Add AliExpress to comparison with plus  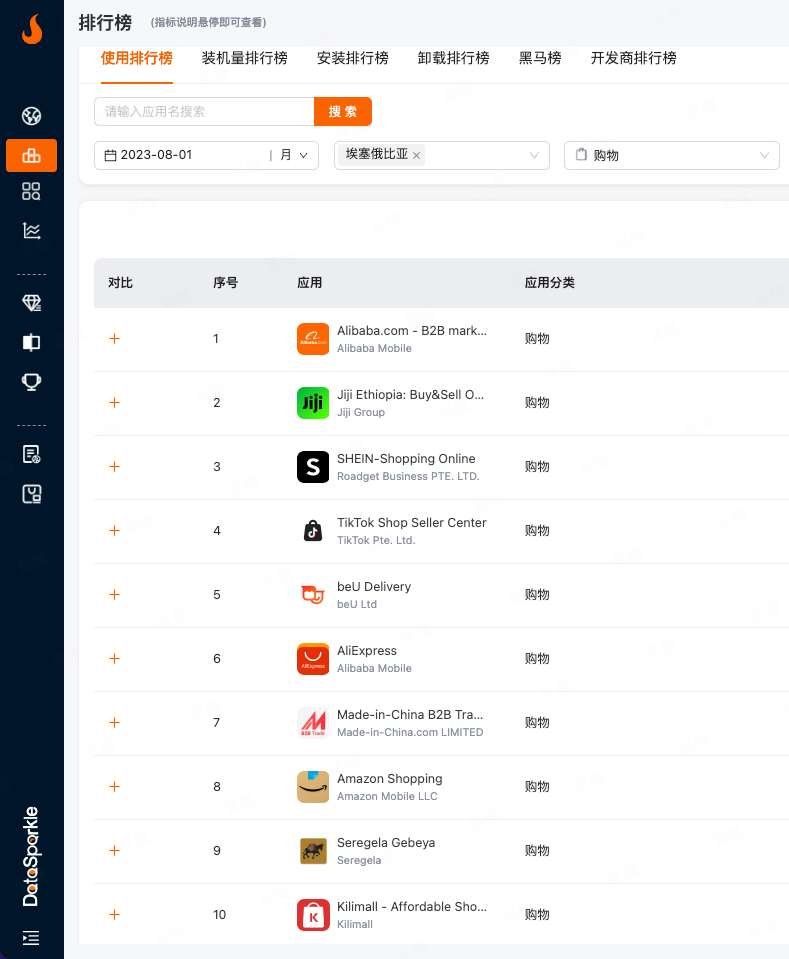pyautogui.click(x=114, y=659)
